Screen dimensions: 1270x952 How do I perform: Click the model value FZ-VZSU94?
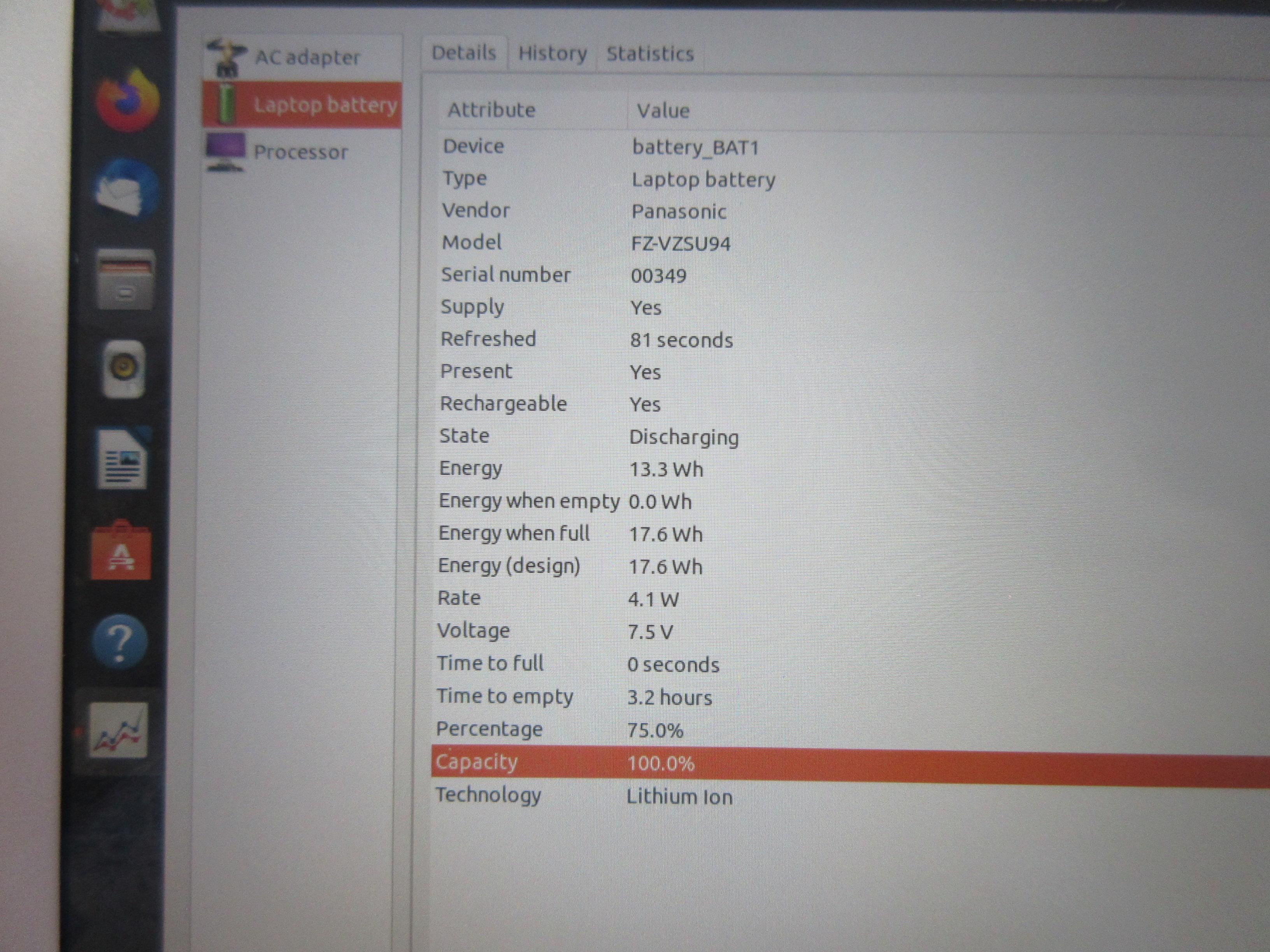pos(681,244)
